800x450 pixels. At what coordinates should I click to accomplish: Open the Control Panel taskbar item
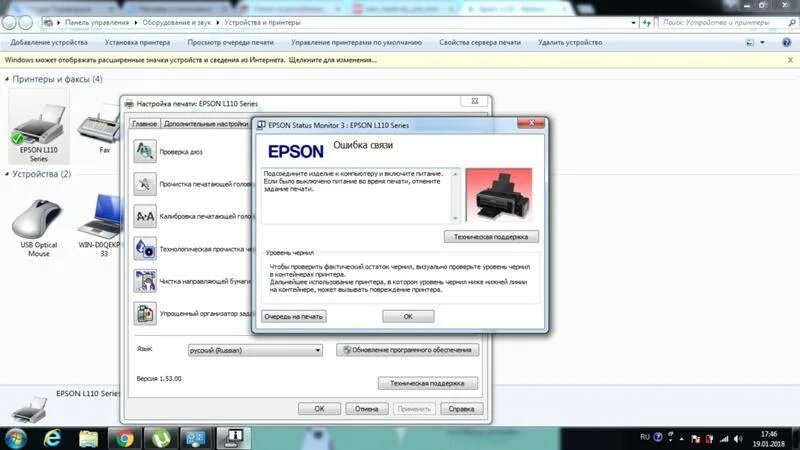pyautogui.click(x=196, y=438)
